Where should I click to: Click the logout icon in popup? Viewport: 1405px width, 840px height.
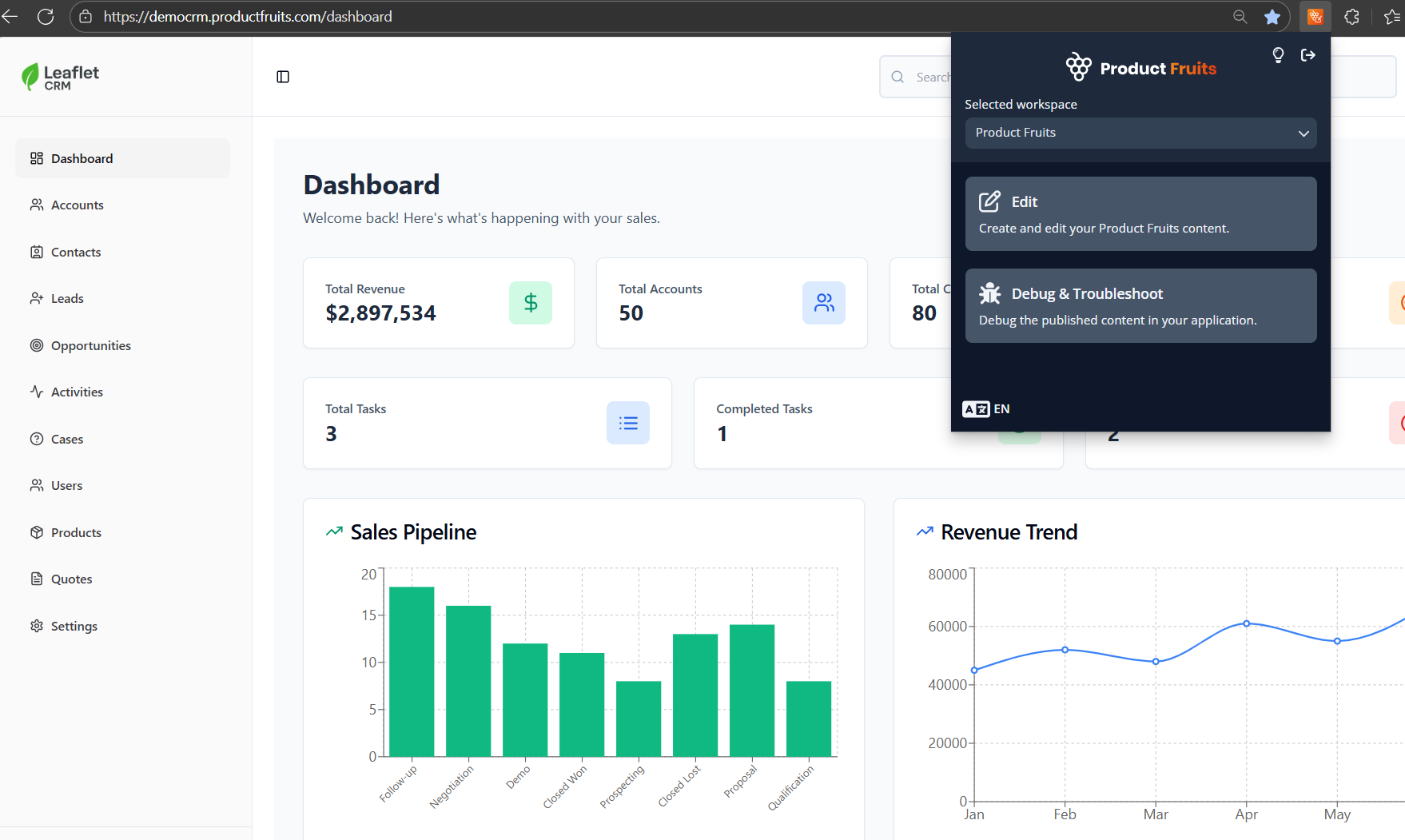click(1307, 55)
